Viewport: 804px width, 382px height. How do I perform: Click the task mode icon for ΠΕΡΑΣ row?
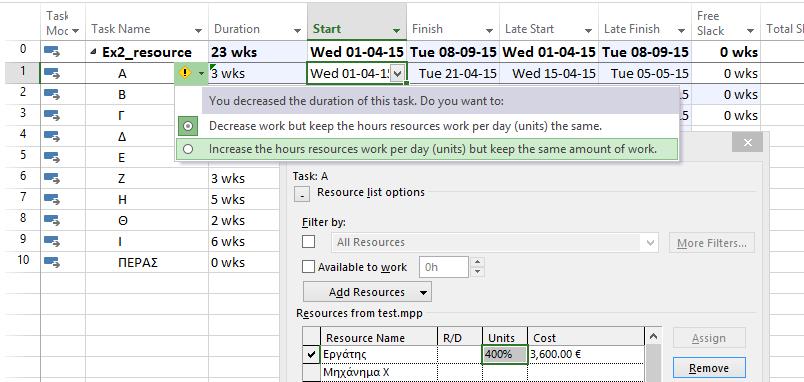tap(52, 263)
